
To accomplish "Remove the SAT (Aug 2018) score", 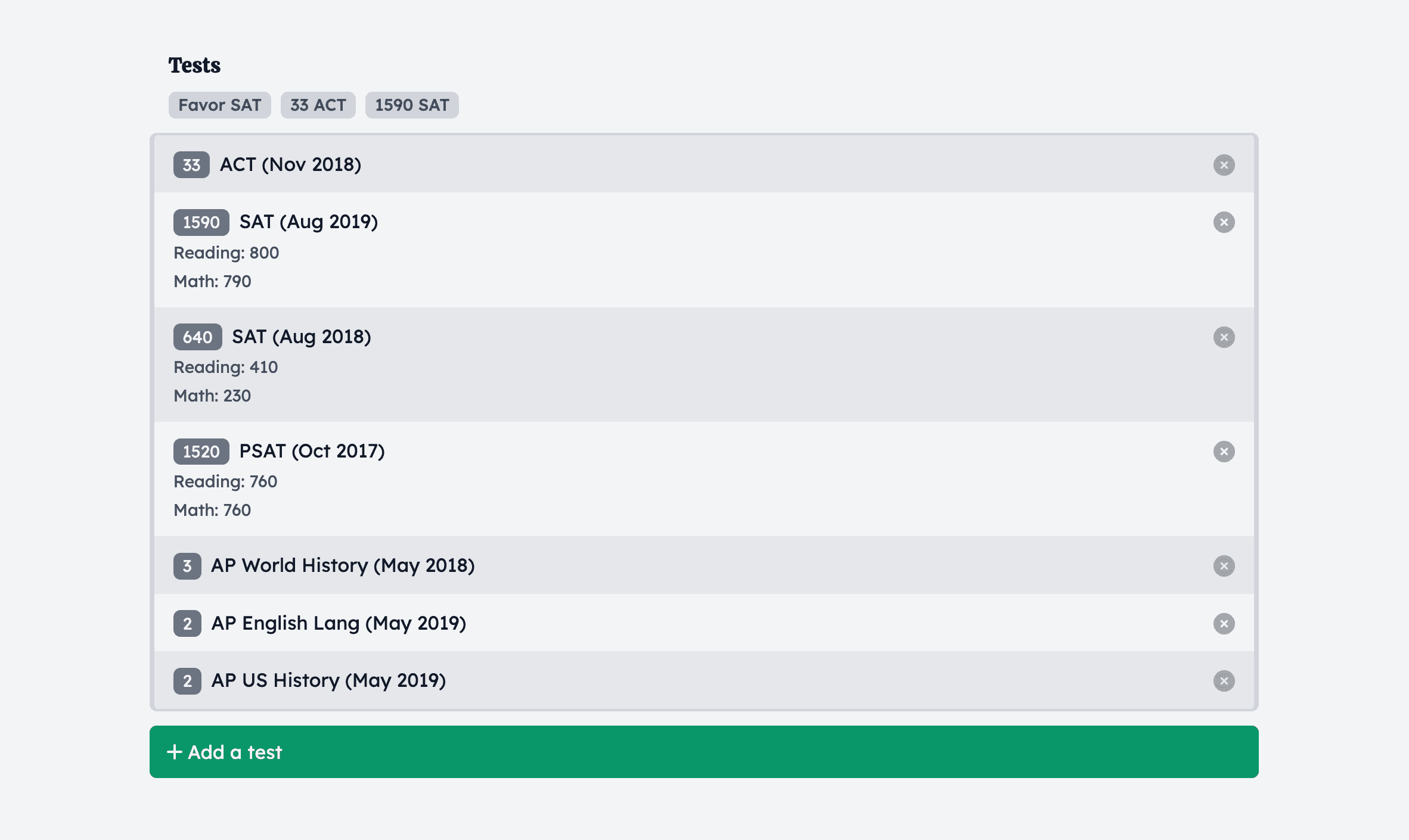I will click(x=1224, y=337).
